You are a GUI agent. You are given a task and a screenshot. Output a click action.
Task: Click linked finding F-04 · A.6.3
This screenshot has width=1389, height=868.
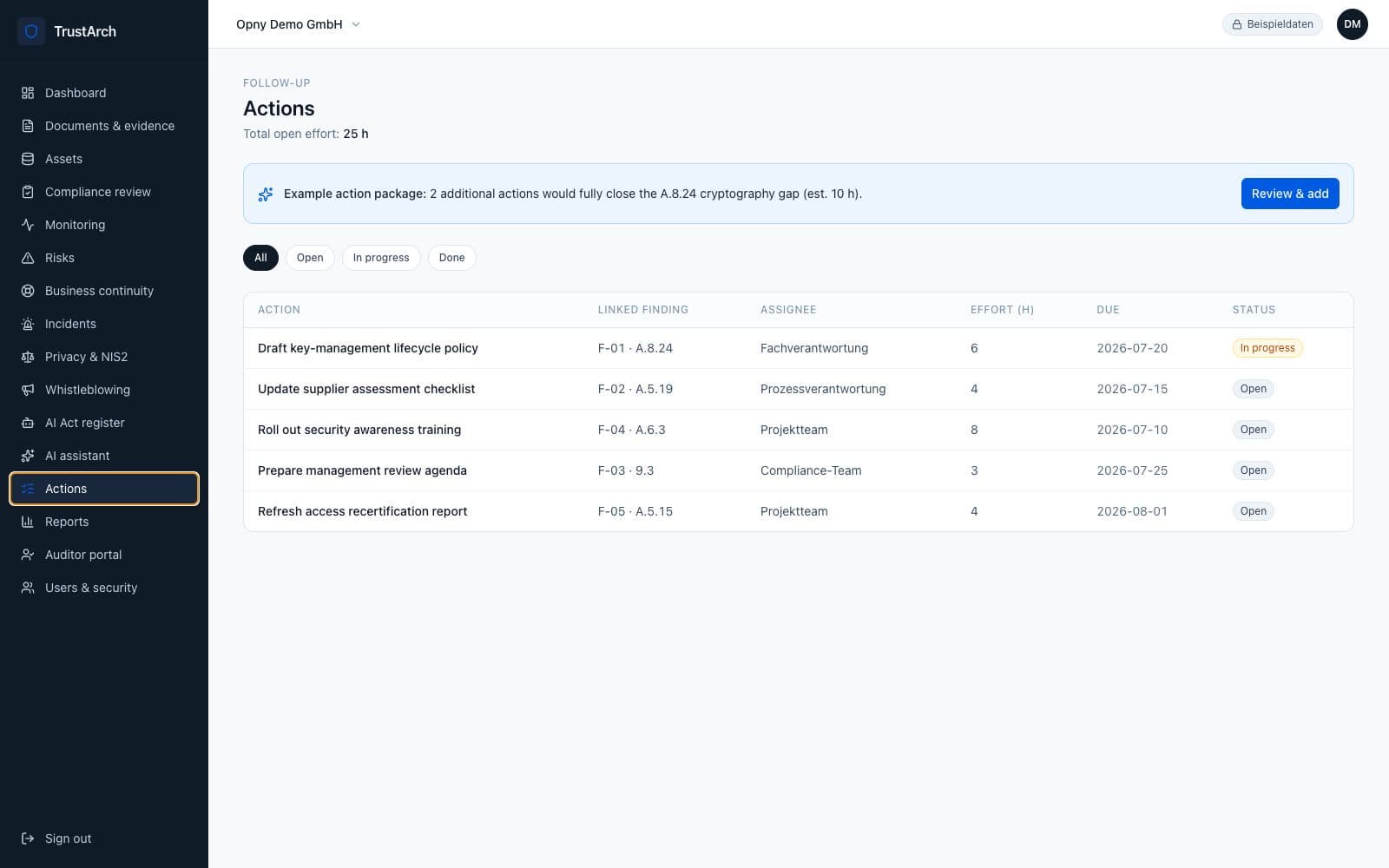[632, 430]
